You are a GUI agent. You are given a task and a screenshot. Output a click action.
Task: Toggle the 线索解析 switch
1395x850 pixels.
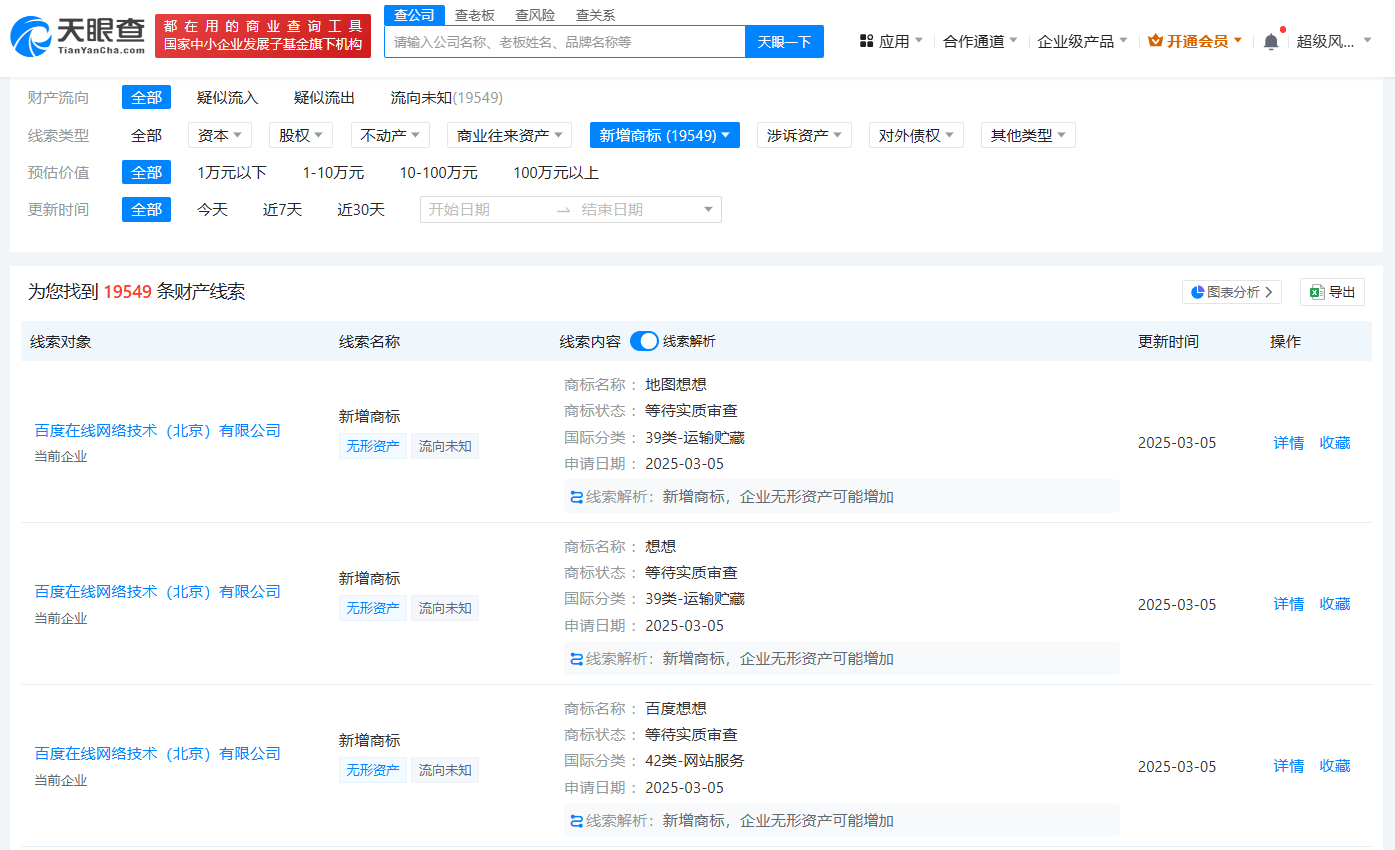point(644,341)
